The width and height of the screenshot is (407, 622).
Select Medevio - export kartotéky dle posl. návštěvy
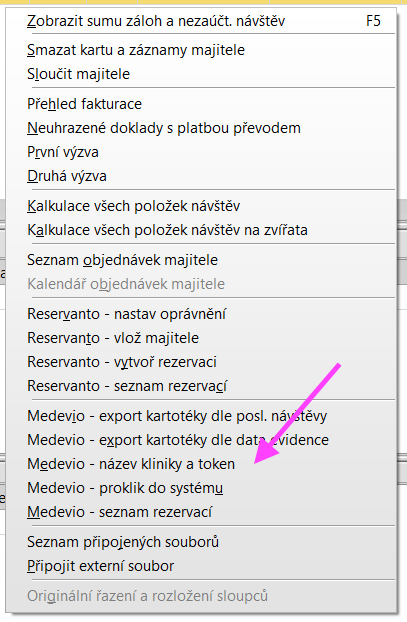click(x=201, y=416)
